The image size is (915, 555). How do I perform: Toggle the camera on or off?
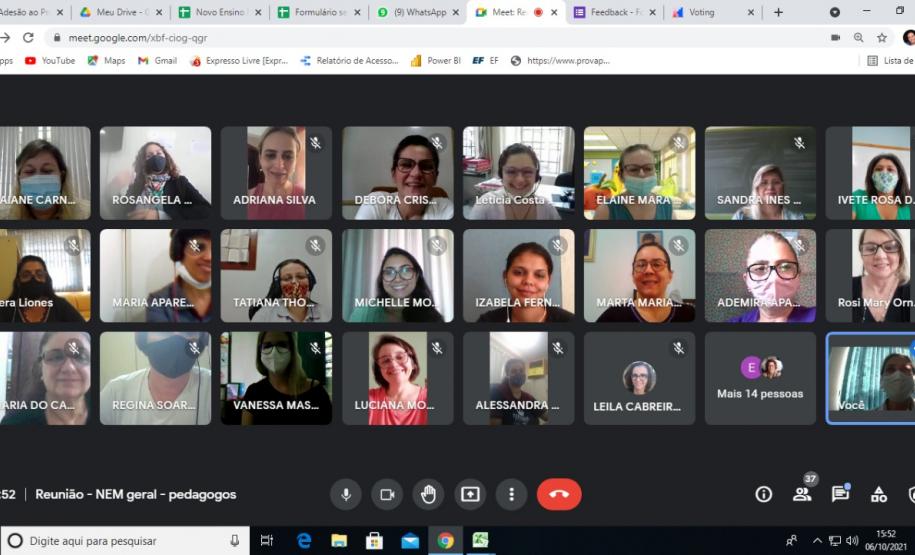tap(387, 494)
